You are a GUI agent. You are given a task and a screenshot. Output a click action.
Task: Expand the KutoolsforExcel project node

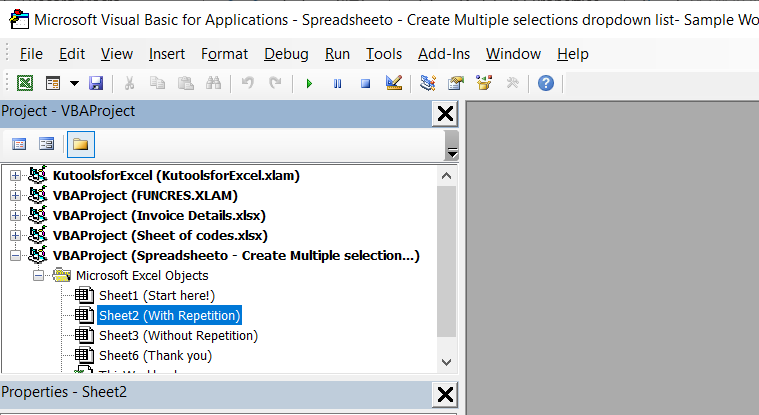[x=15, y=176]
